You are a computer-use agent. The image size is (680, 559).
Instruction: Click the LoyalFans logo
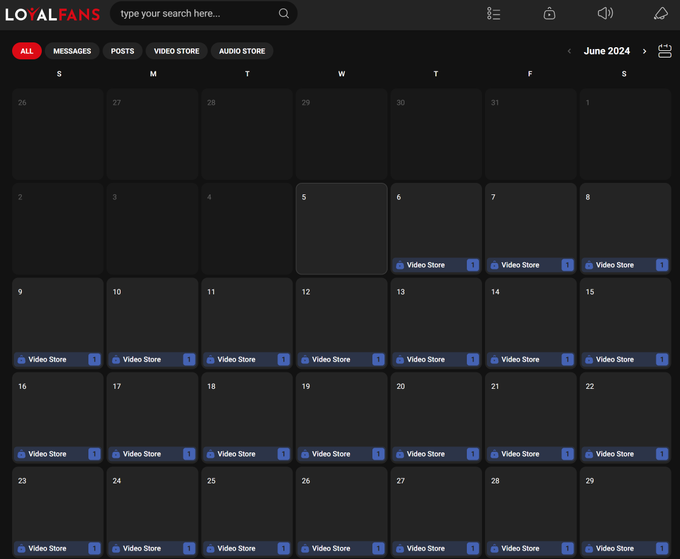(52, 14)
